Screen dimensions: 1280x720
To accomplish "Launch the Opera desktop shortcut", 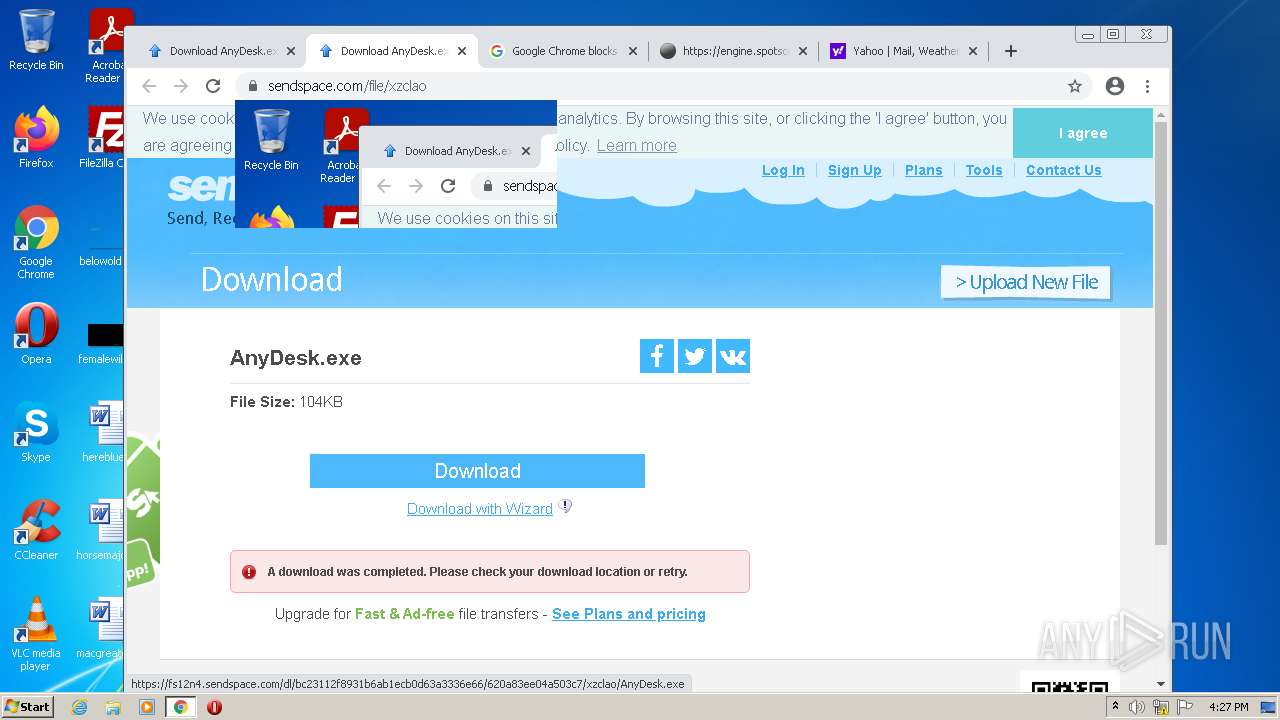I will pyautogui.click(x=36, y=334).
